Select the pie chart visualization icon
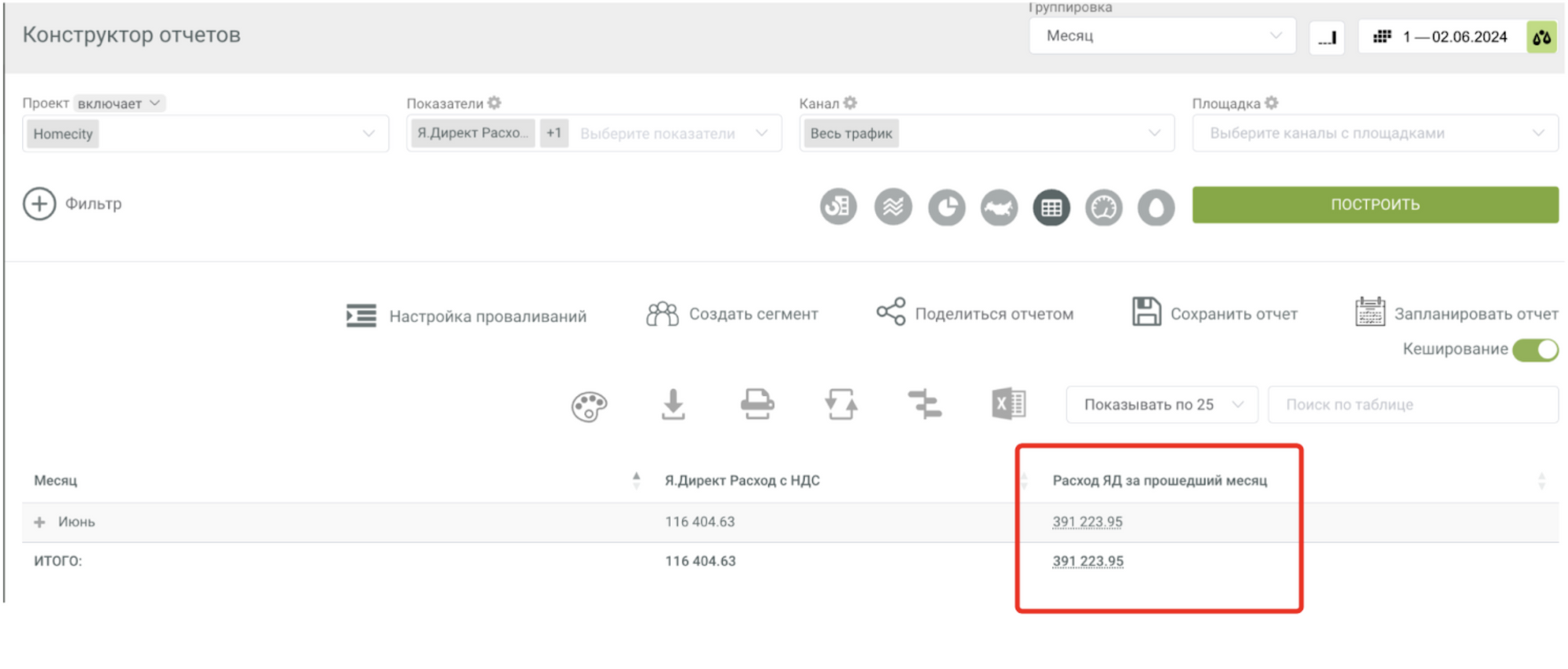The image size is (1568, 669). tap(946, 208)
